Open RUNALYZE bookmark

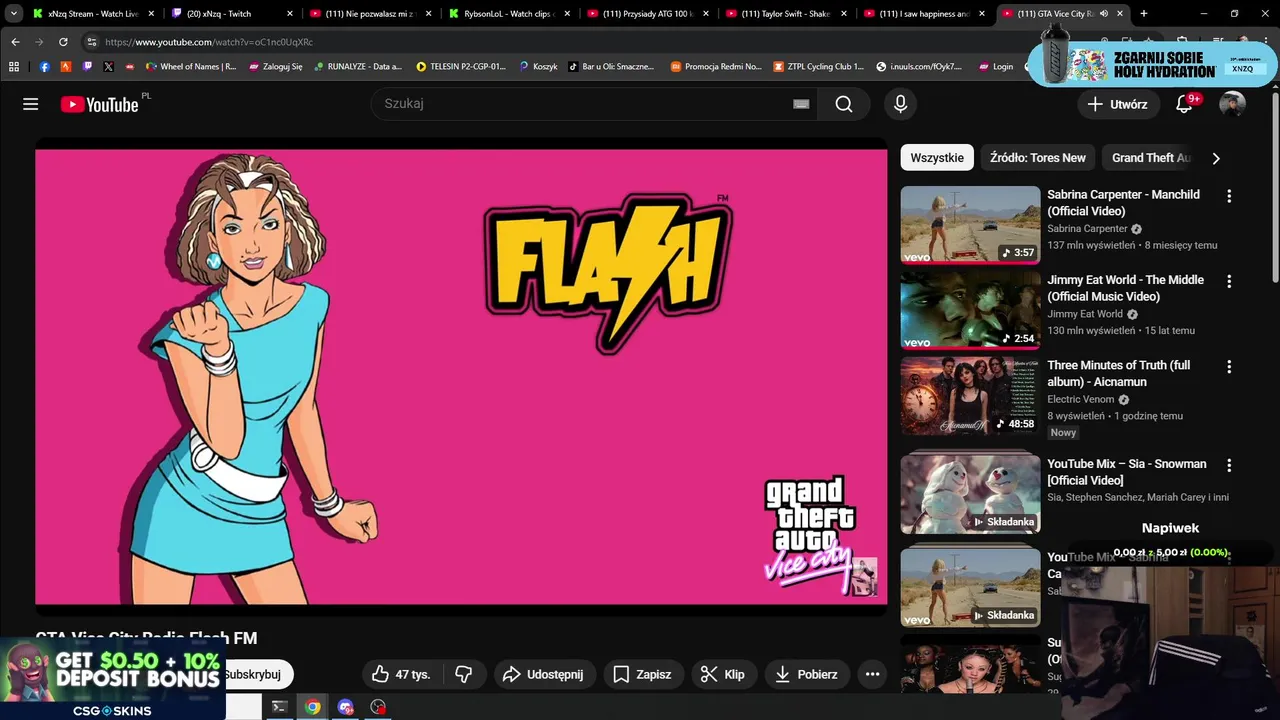click(x=357, y=66)
